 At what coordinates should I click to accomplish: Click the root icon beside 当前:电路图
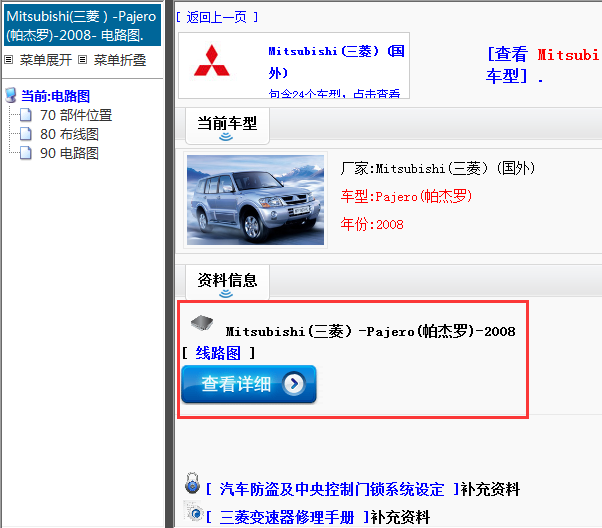11,96
